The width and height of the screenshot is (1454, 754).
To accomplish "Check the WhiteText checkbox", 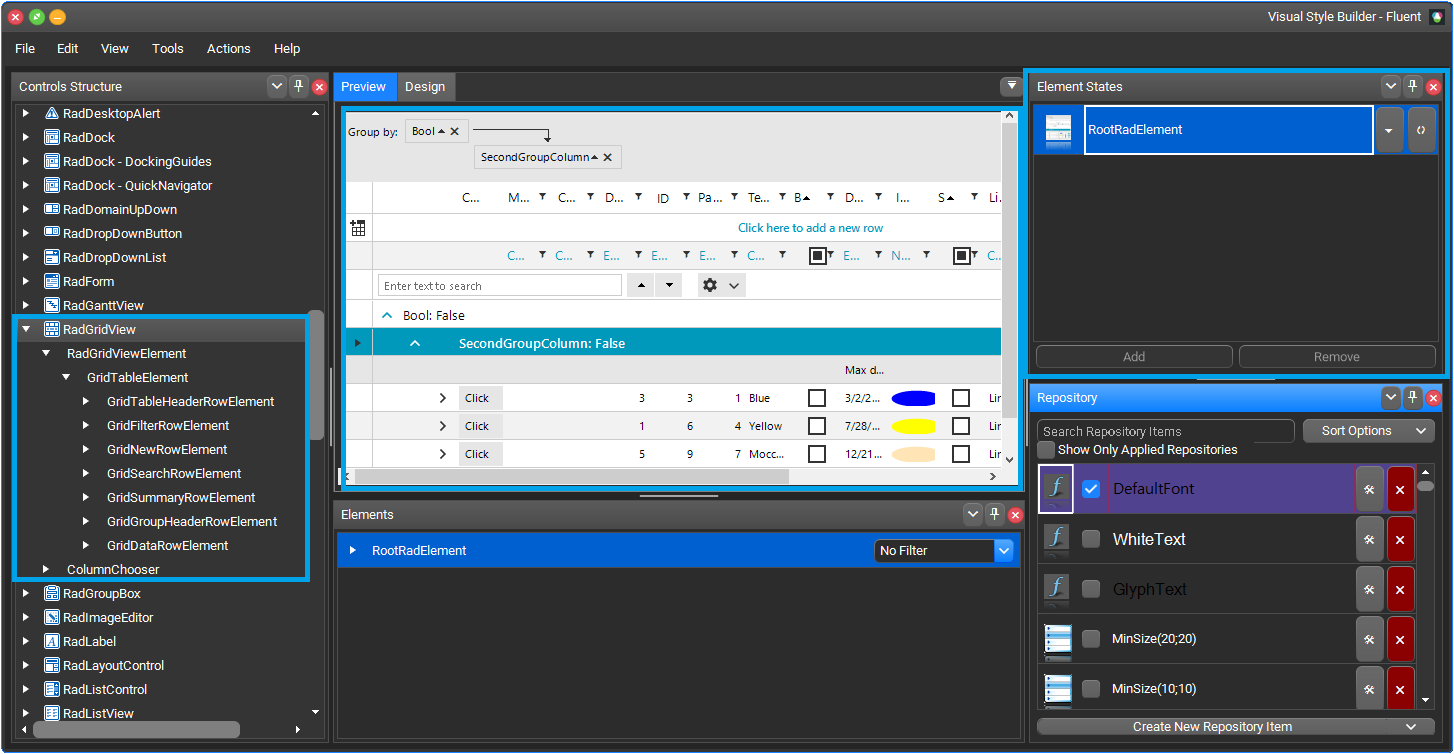I will tap(1091, 539).
